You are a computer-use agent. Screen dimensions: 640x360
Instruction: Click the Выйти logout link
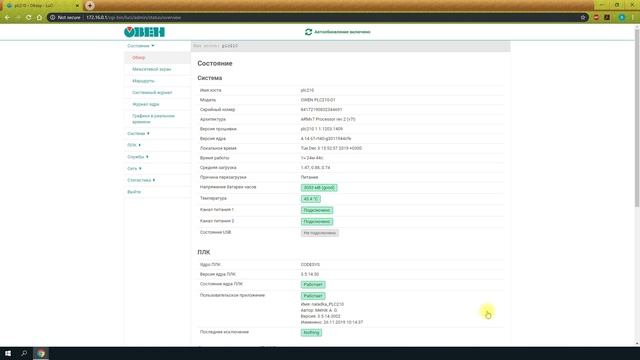134,192
